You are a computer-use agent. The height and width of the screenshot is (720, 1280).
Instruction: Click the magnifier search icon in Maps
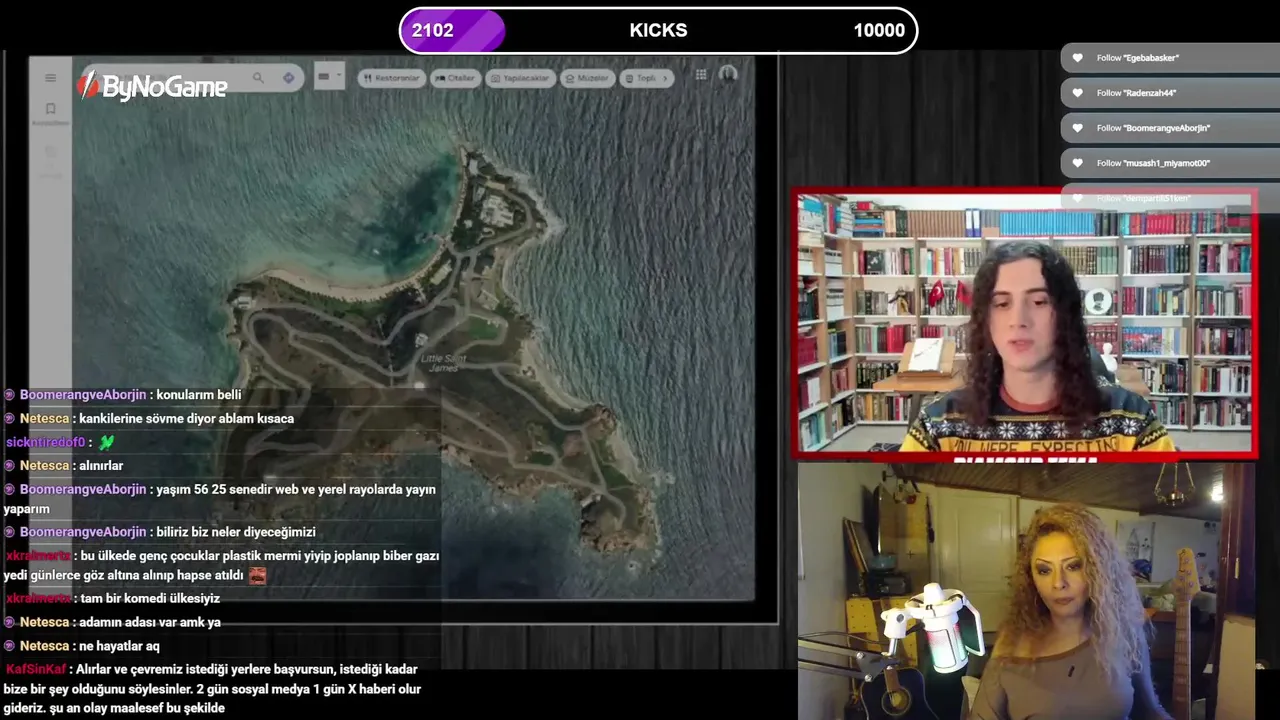coord(258,78)
